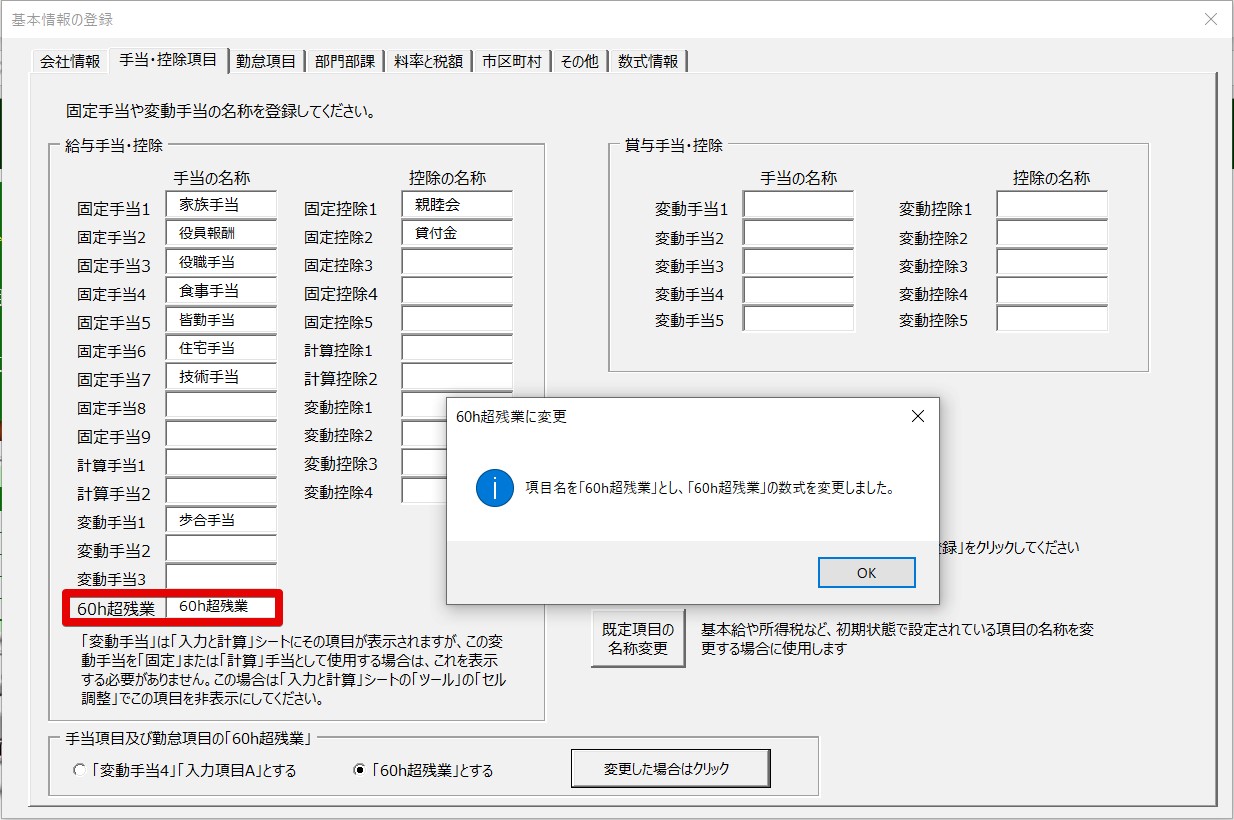Click the bonus 変動手当1 empty name field

click(x=798, y=205)
